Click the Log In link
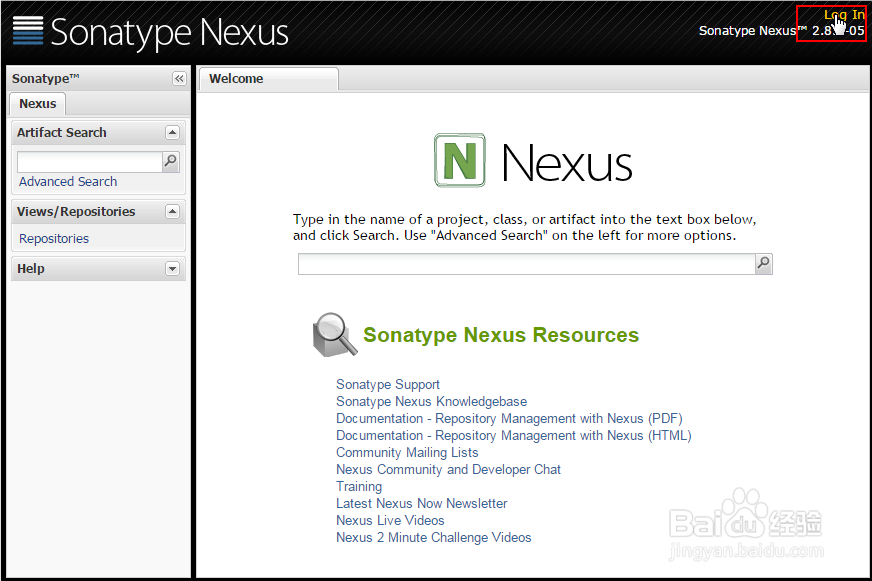This screenshot has width=872, height=581. tap(844, 15)
